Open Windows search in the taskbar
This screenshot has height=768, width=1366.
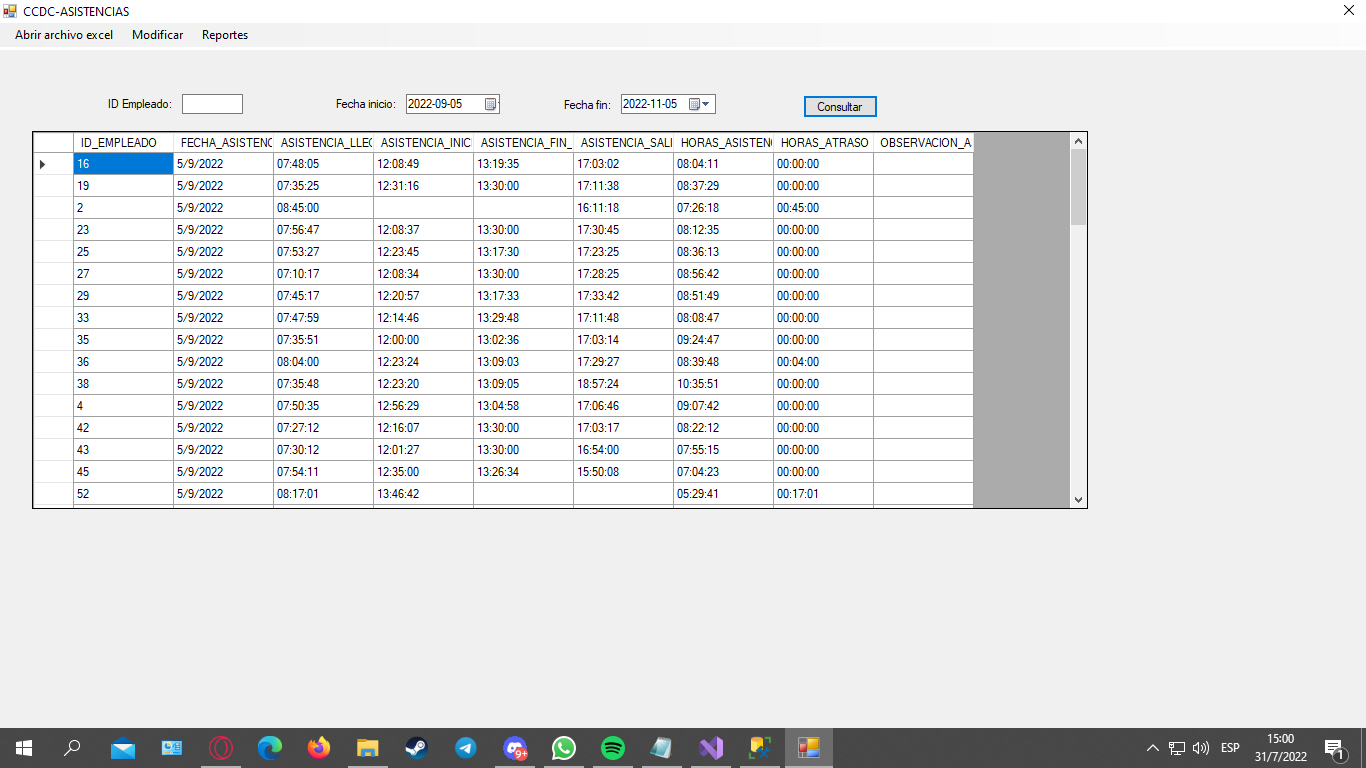tap(72, 748)
